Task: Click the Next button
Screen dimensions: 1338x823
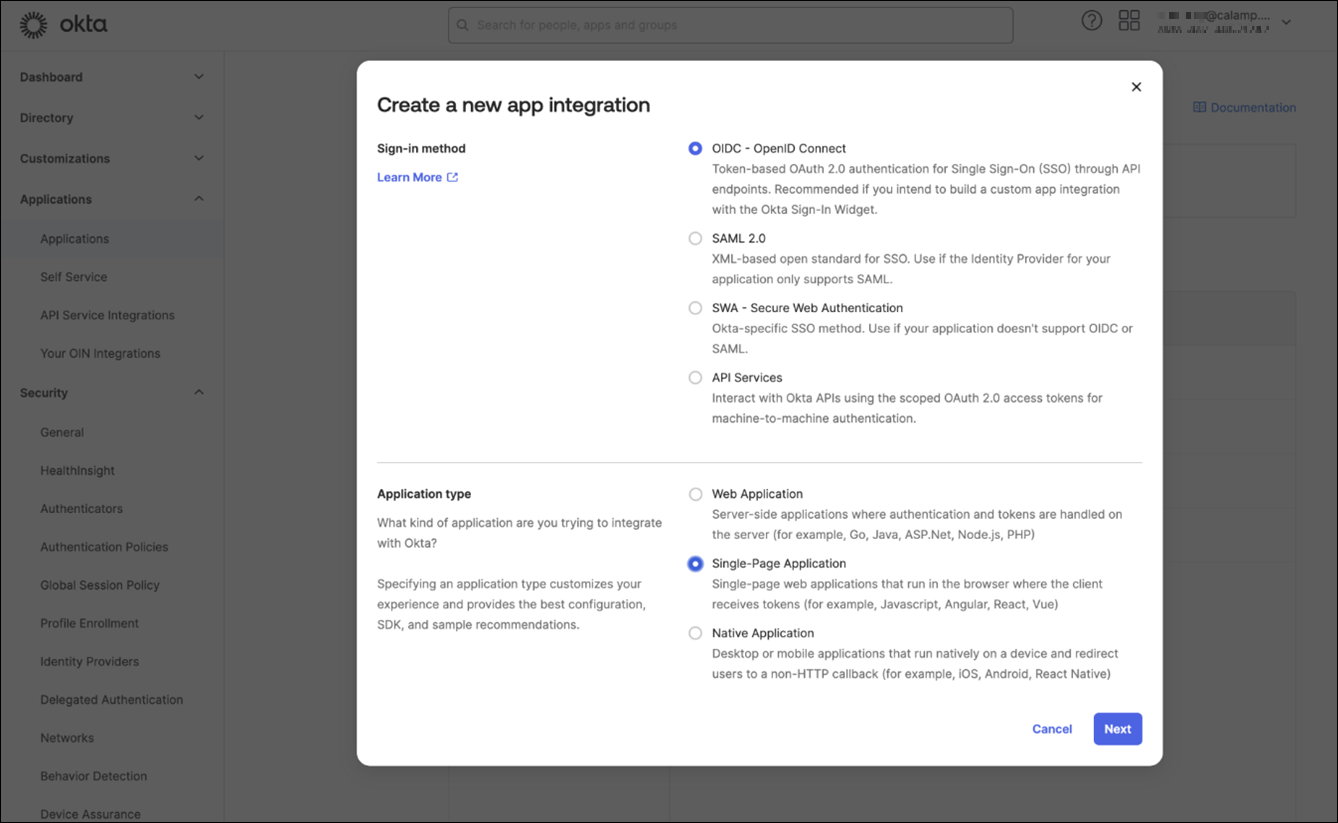Action: click(1117, 729)
